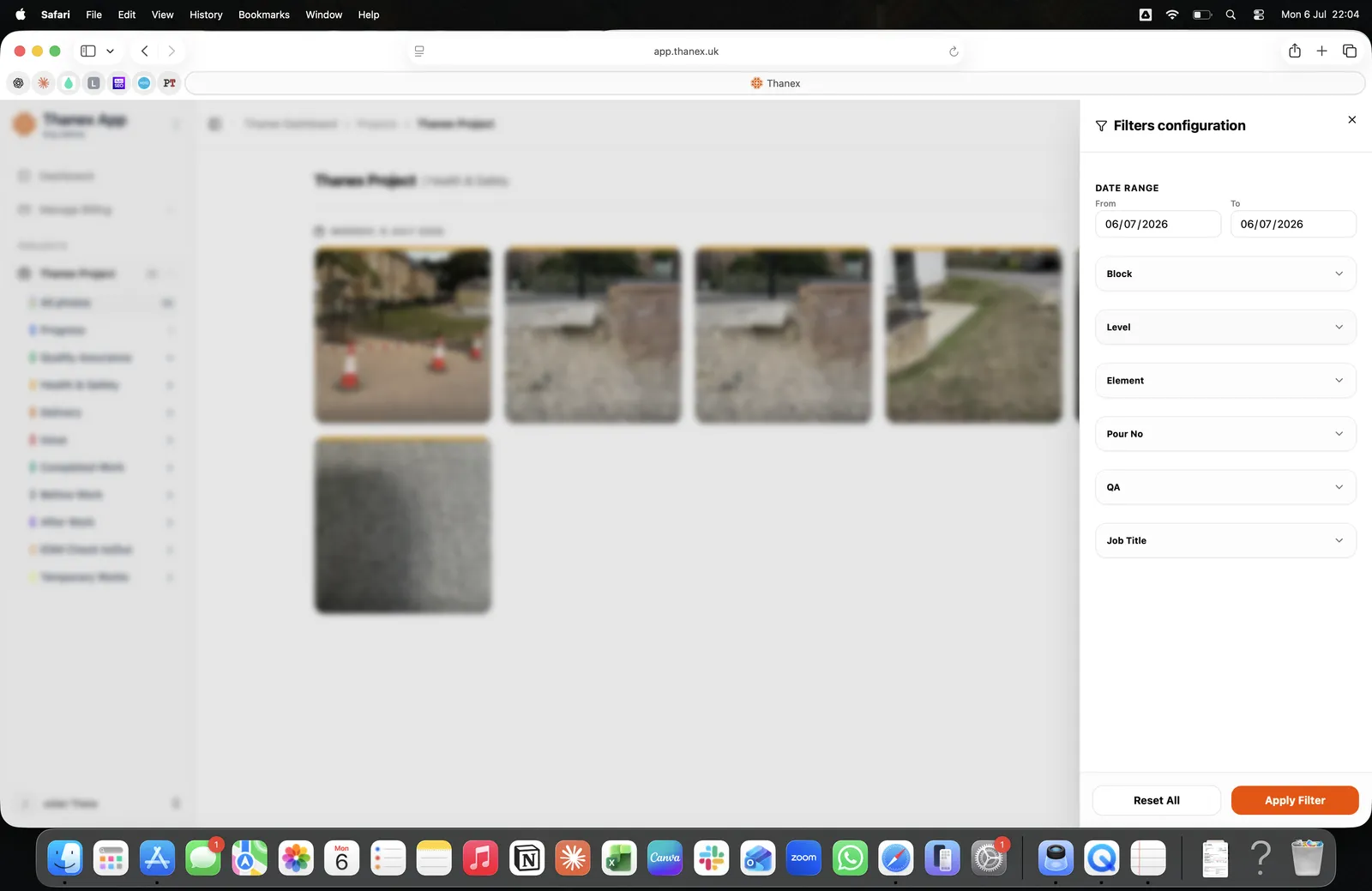Open the File menu
The height and width of the screenshot is (891, 1372).
pos(94,15)
